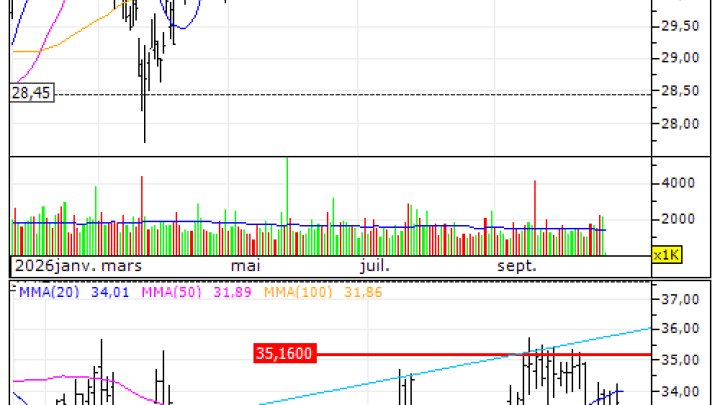Click the MMA(20) legend label

pyautogui.click(x=49, y=292)
